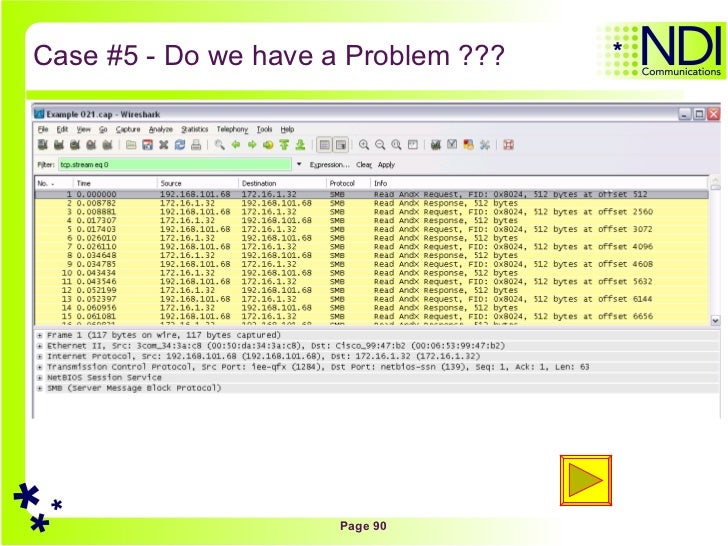
Task: Find a packet with magnifier icon
Action: point(220,145)
